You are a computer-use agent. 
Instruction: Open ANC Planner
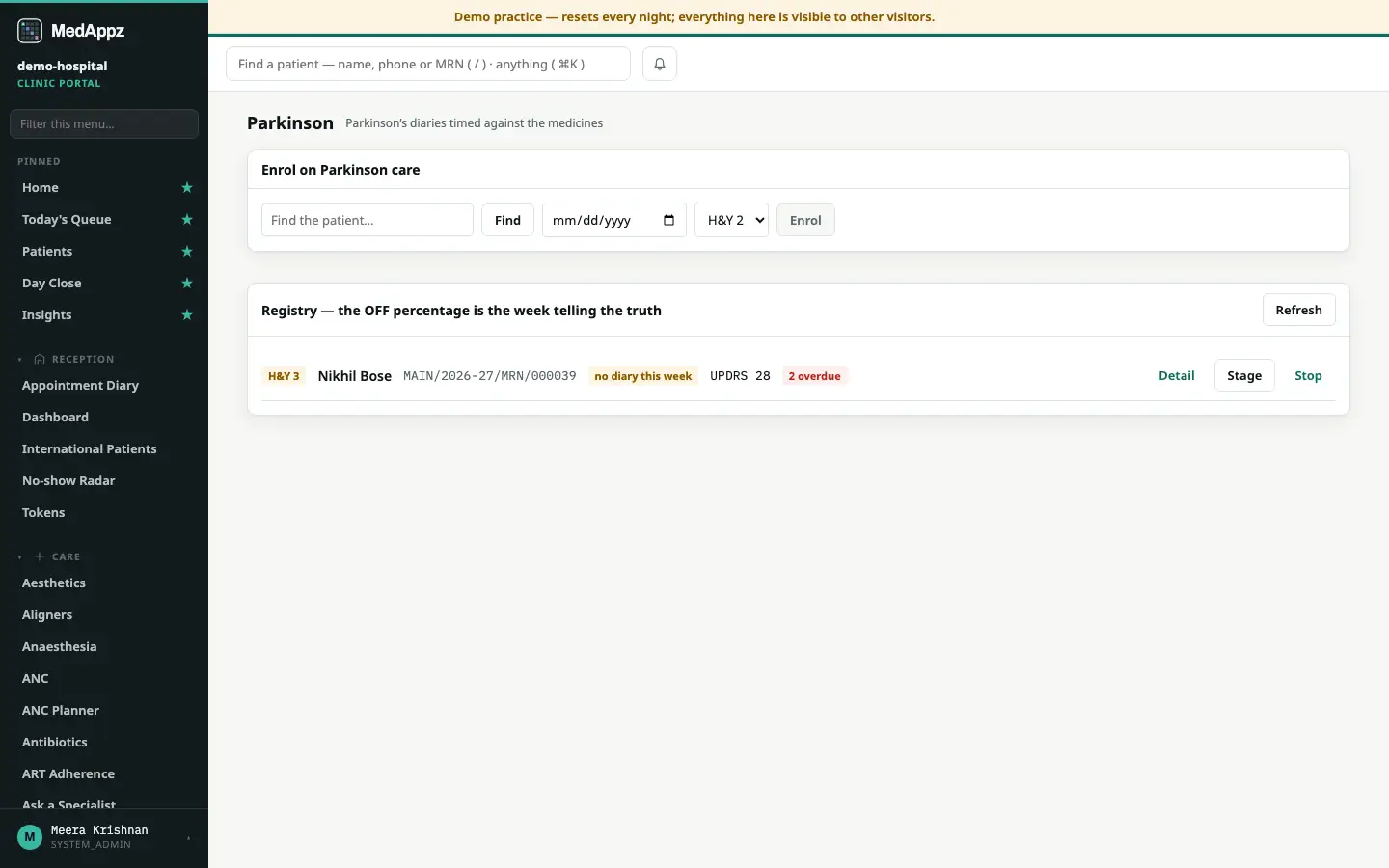(61, 711)
